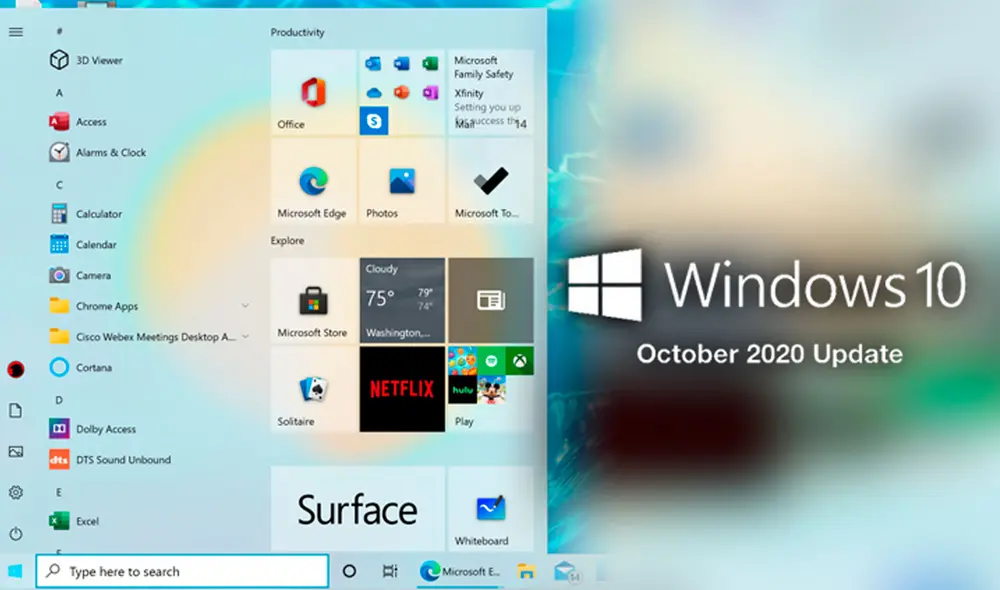The height and width of the screenshot is (590, 1000).
Task: Expand the Cisco Webex Meetings Desktop App entry
Action: coord(245,337)
